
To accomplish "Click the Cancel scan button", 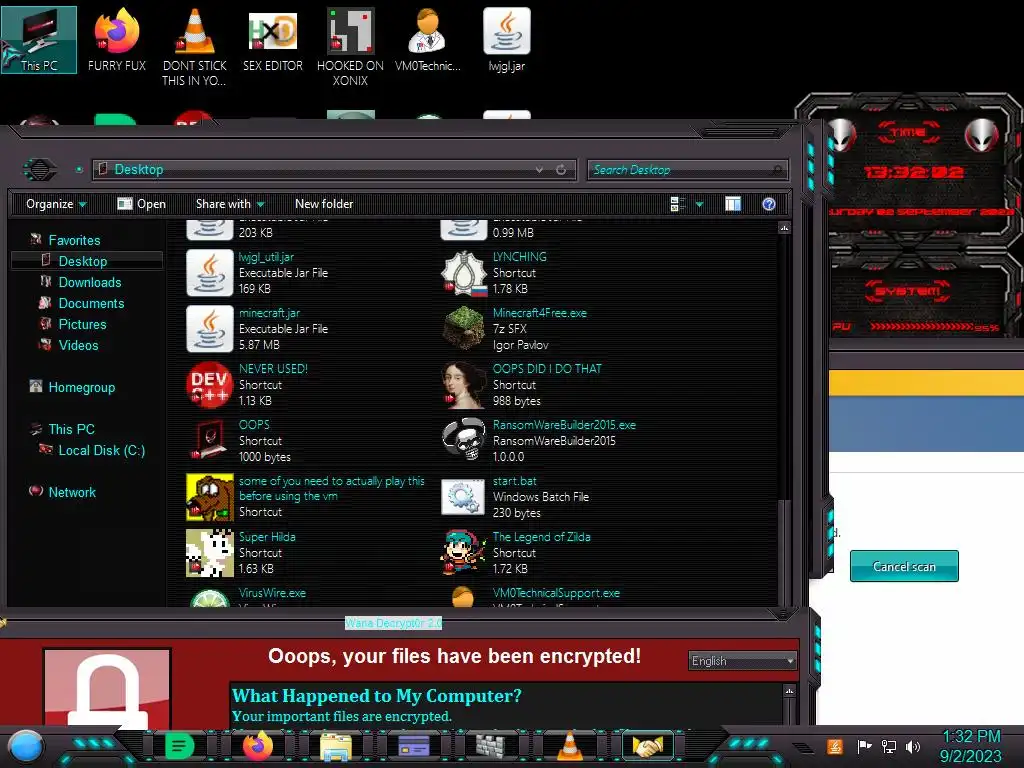I will coord(904,566).
